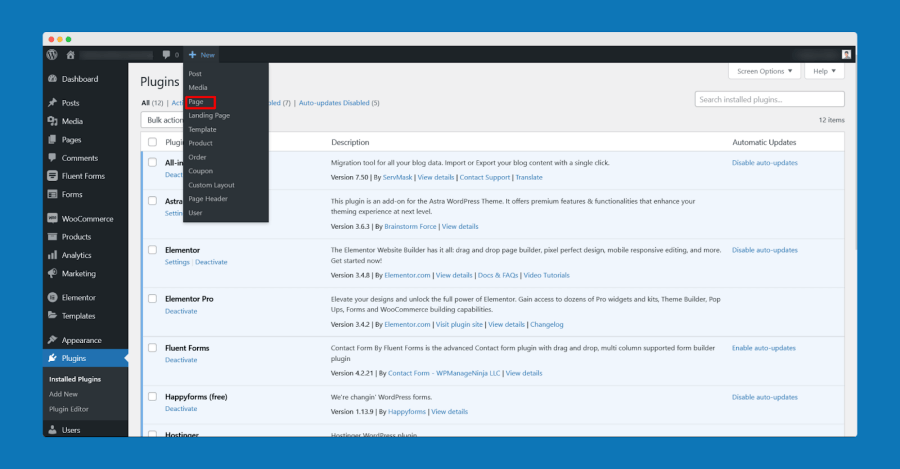Open the Help dropdown tab
Viewport: 900px width, 469px height.
coord(824,71)
